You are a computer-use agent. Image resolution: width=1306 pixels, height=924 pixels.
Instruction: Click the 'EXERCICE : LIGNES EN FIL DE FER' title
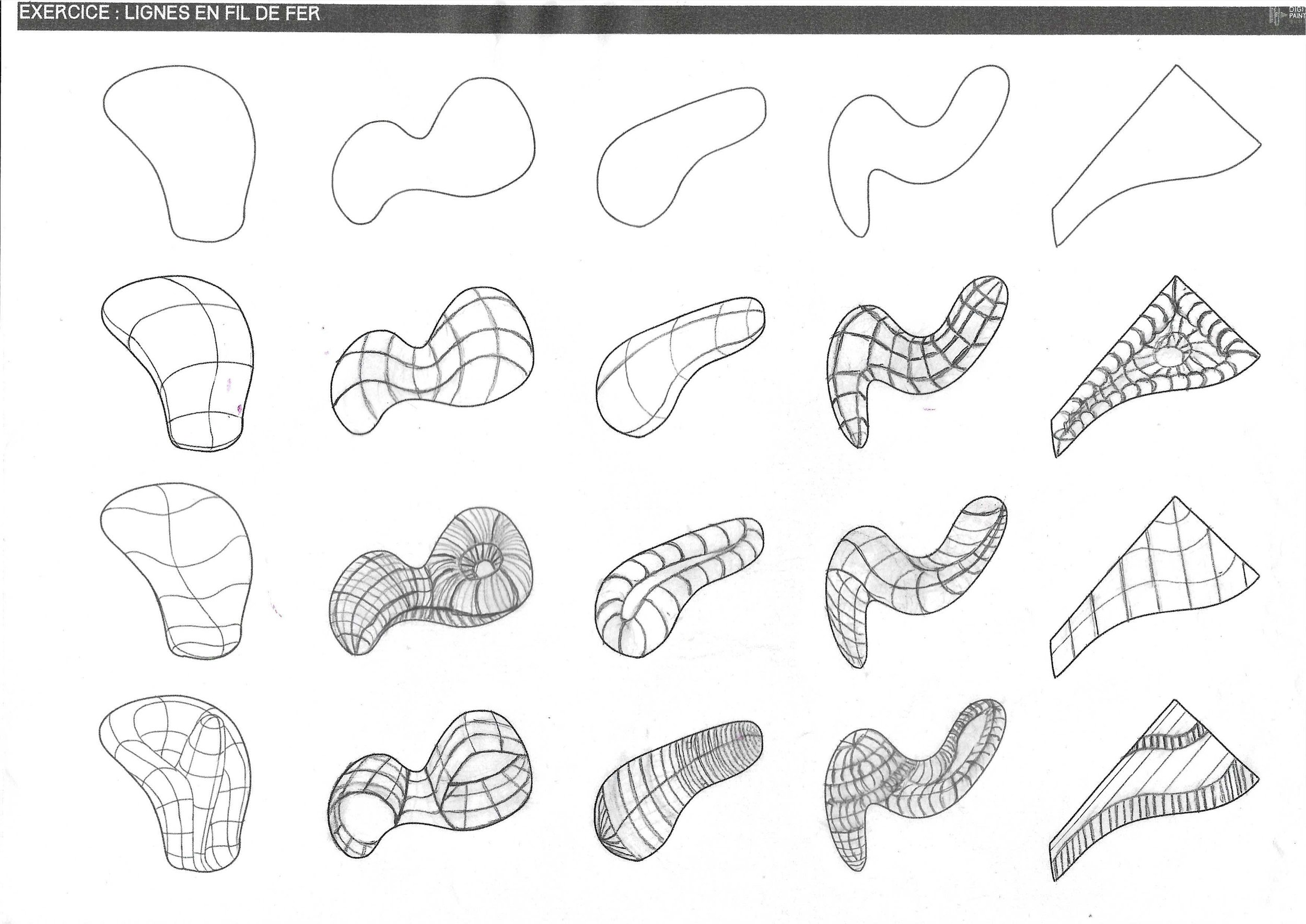click(170, 14)
